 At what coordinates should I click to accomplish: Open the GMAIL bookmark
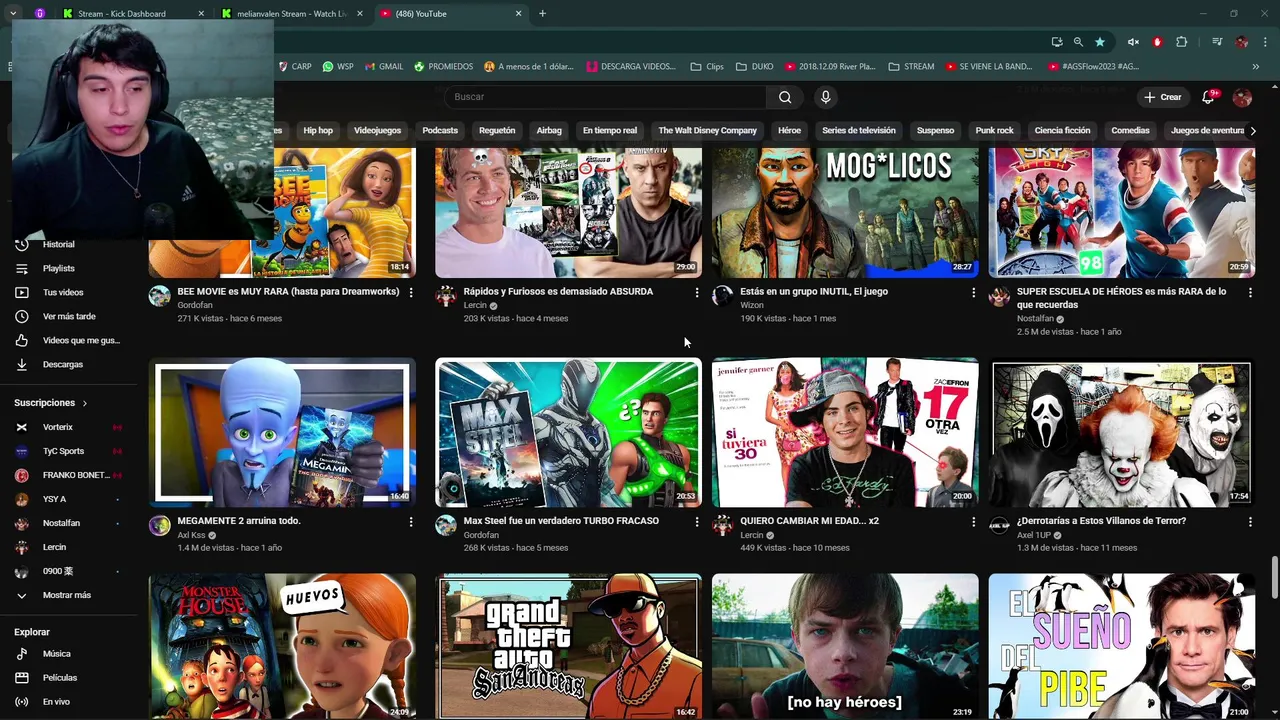384,67
